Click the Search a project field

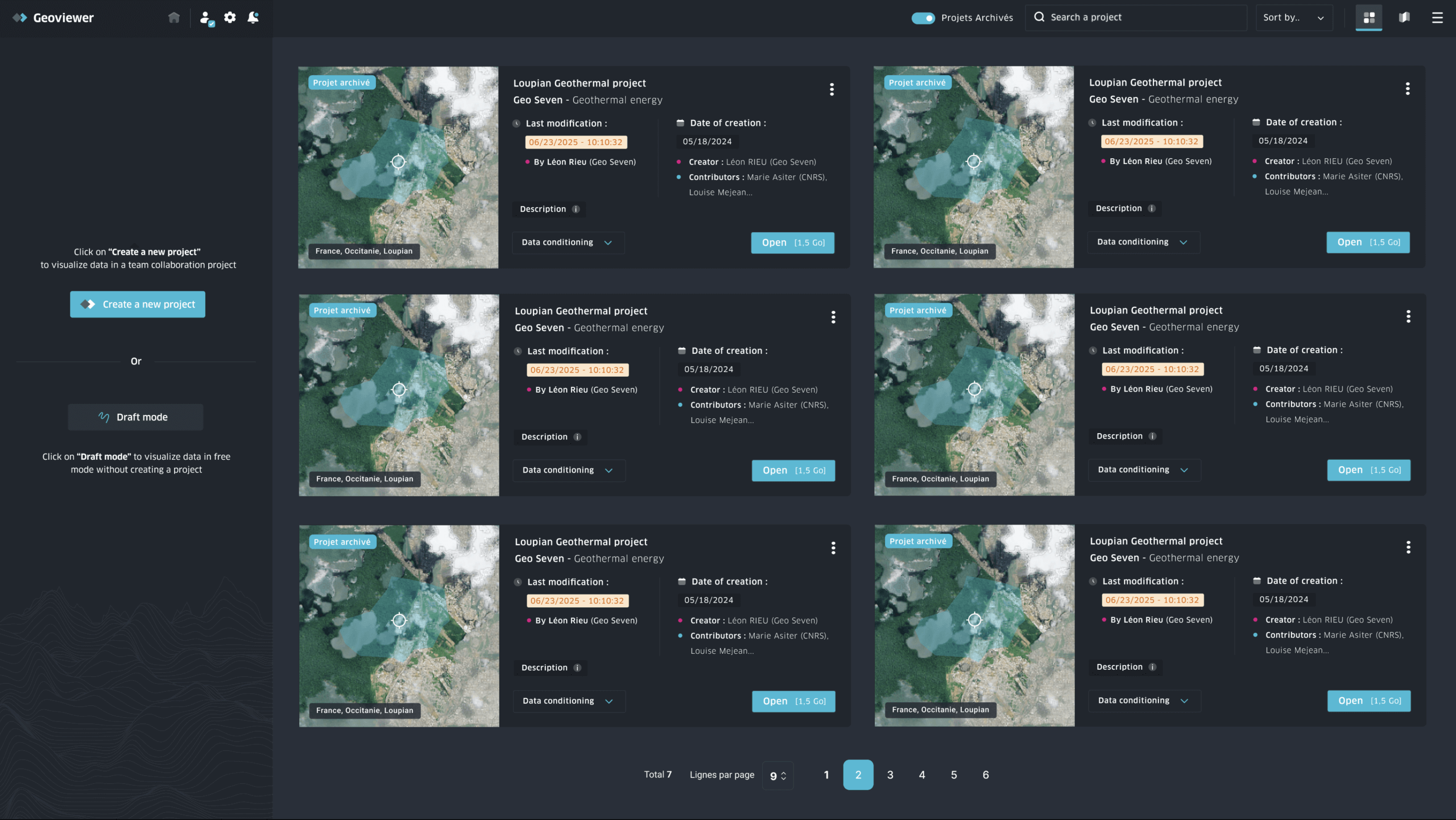click(x=1137, y=18)
